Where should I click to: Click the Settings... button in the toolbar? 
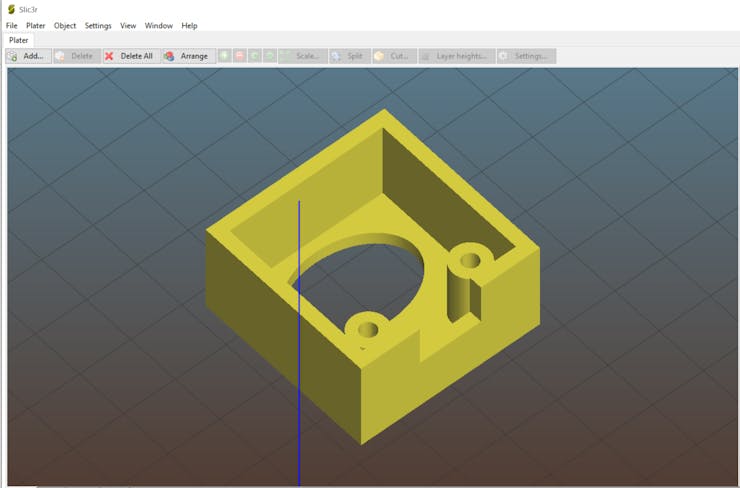tap(526, 56)
